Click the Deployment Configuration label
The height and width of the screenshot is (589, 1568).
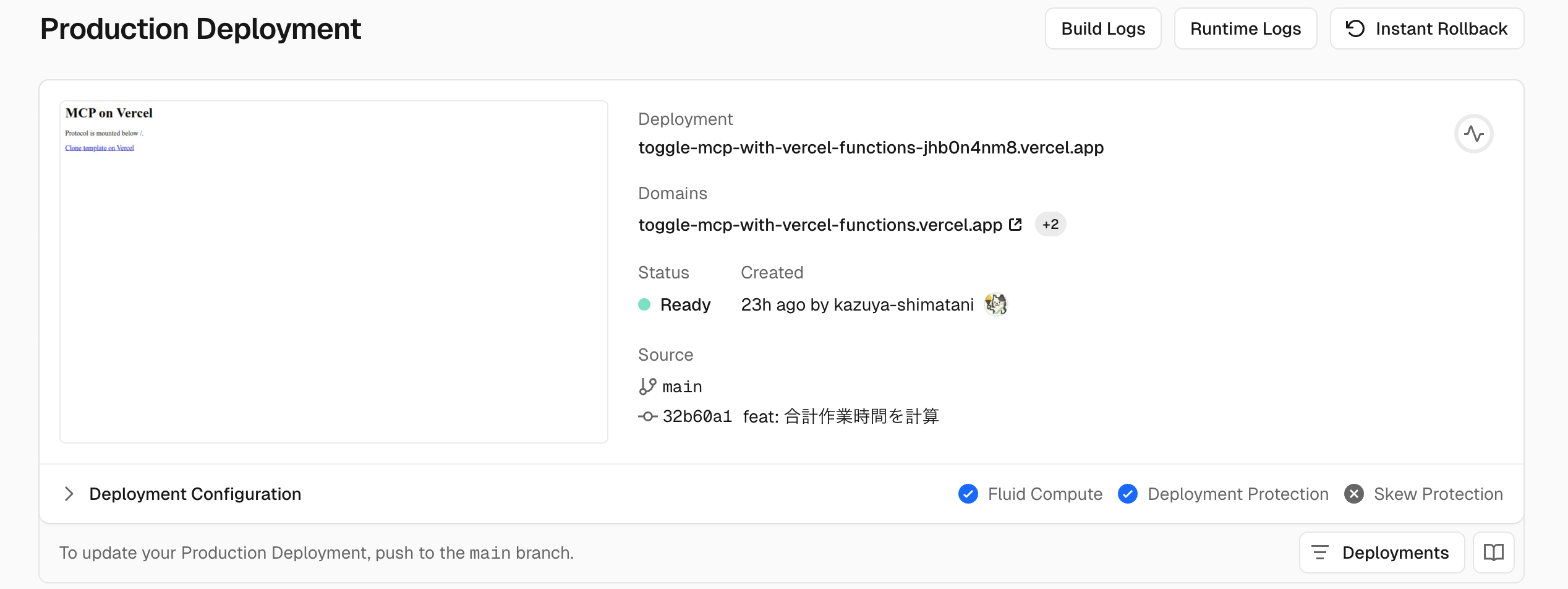(x=195, y=494)
